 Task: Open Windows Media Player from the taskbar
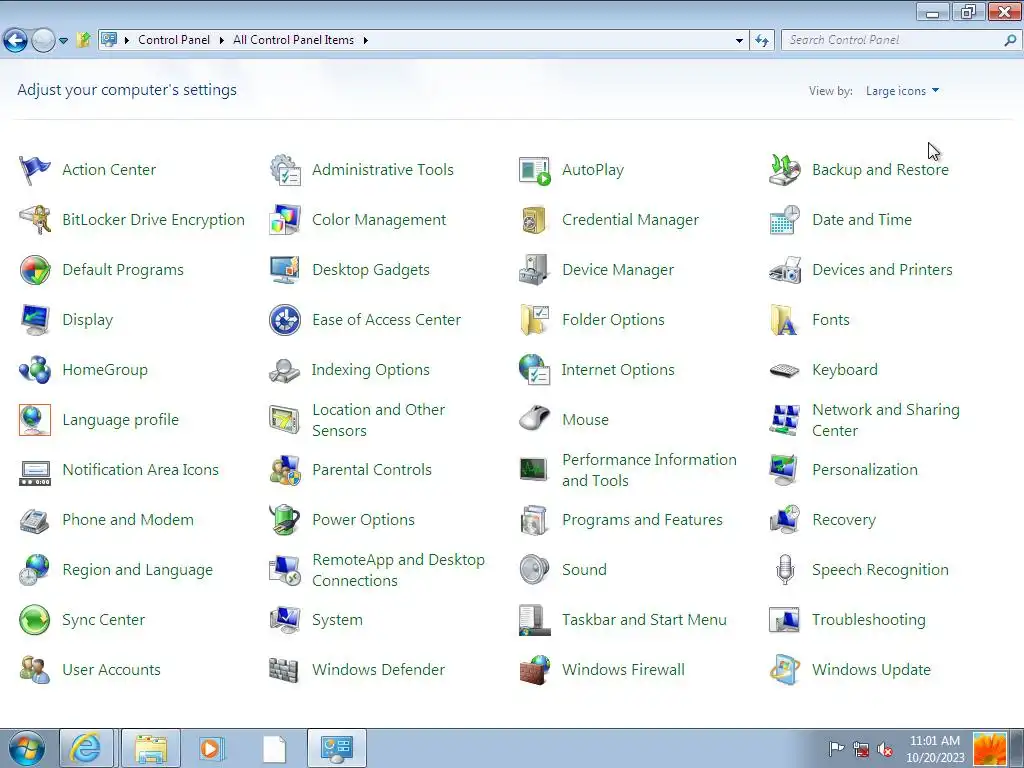tap(211, 748)
